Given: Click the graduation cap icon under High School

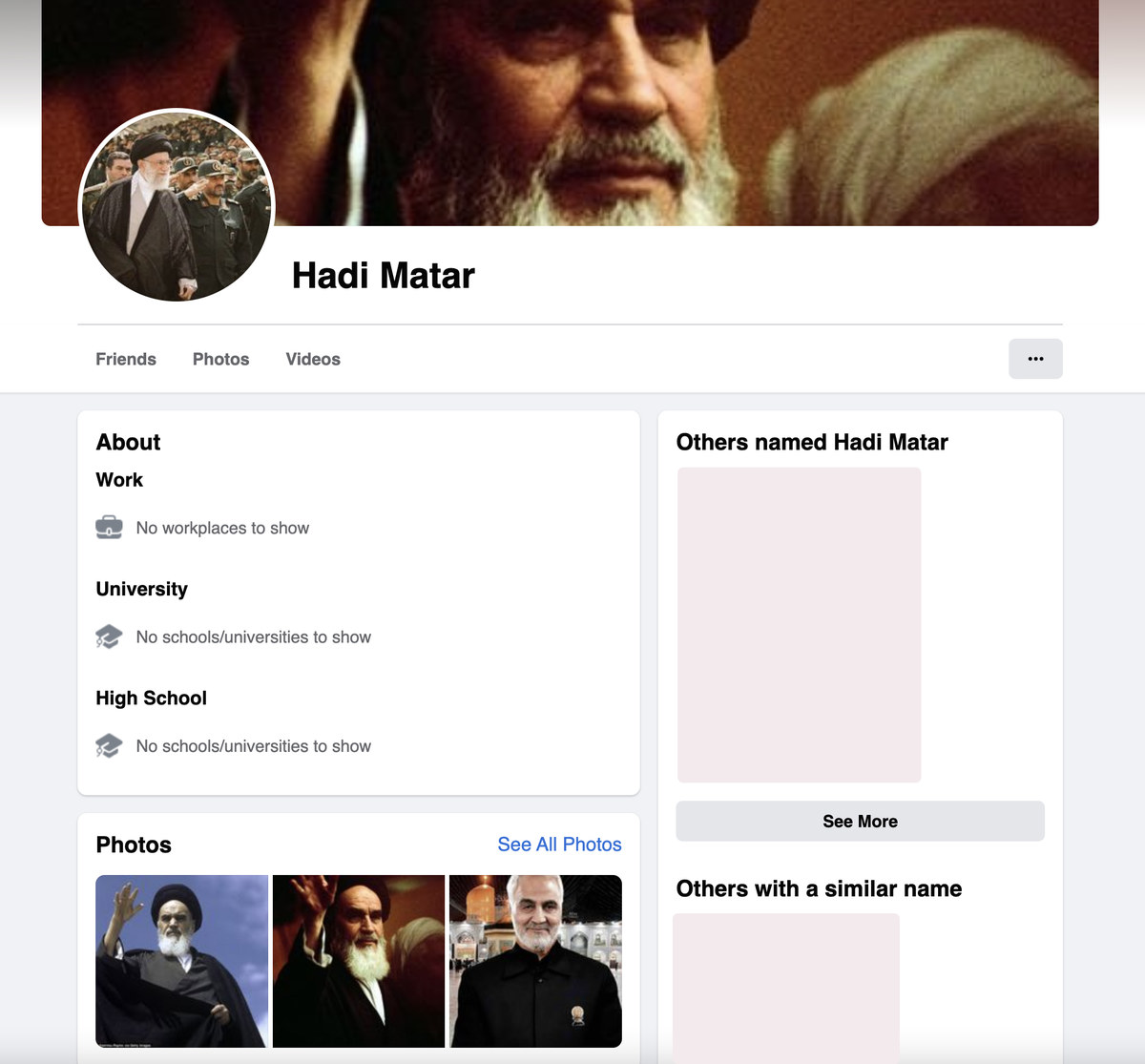Looking at the screenshot, I should point(109,745).
